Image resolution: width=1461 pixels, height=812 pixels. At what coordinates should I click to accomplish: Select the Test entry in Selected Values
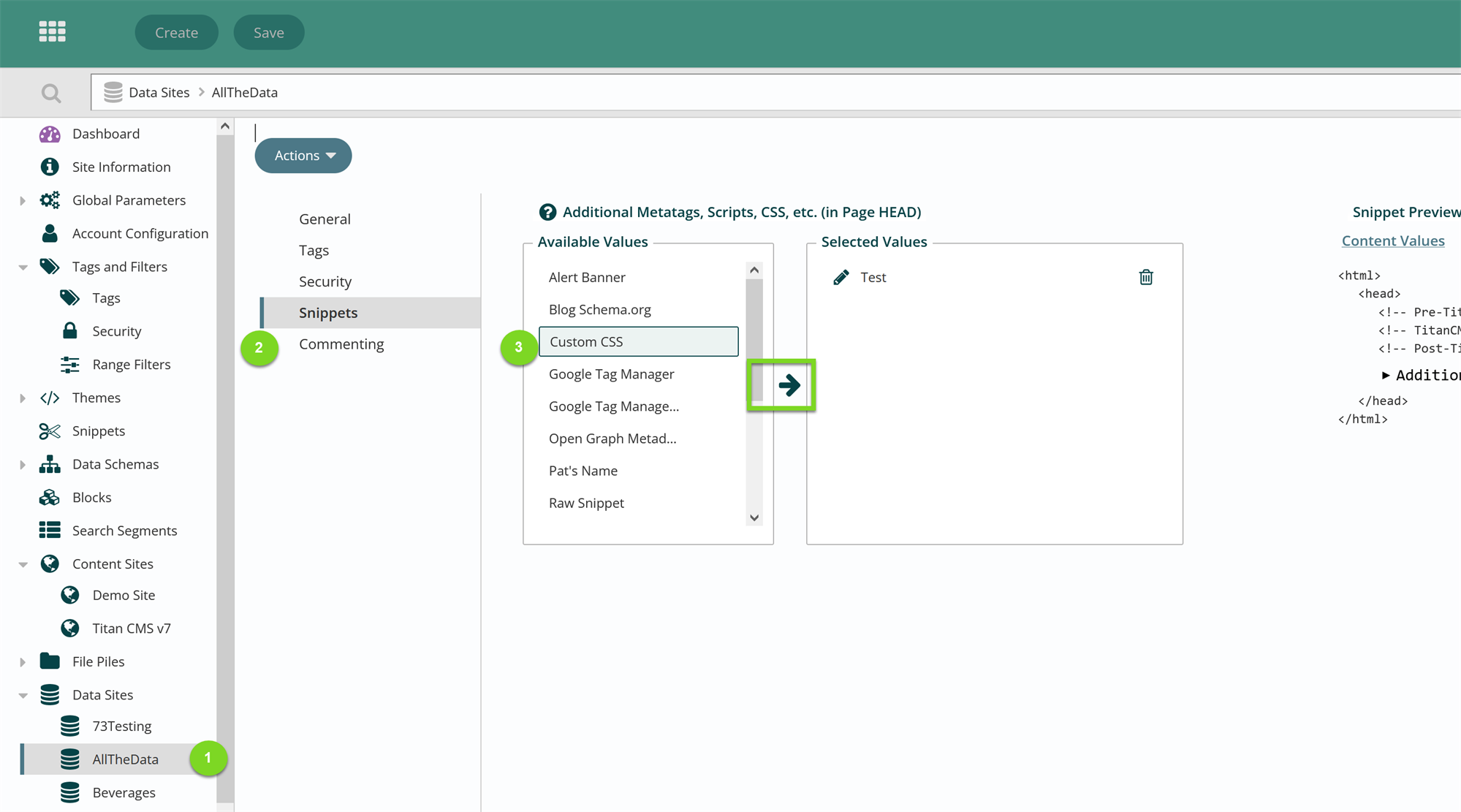pyautogui.click(x=873, y=277)
